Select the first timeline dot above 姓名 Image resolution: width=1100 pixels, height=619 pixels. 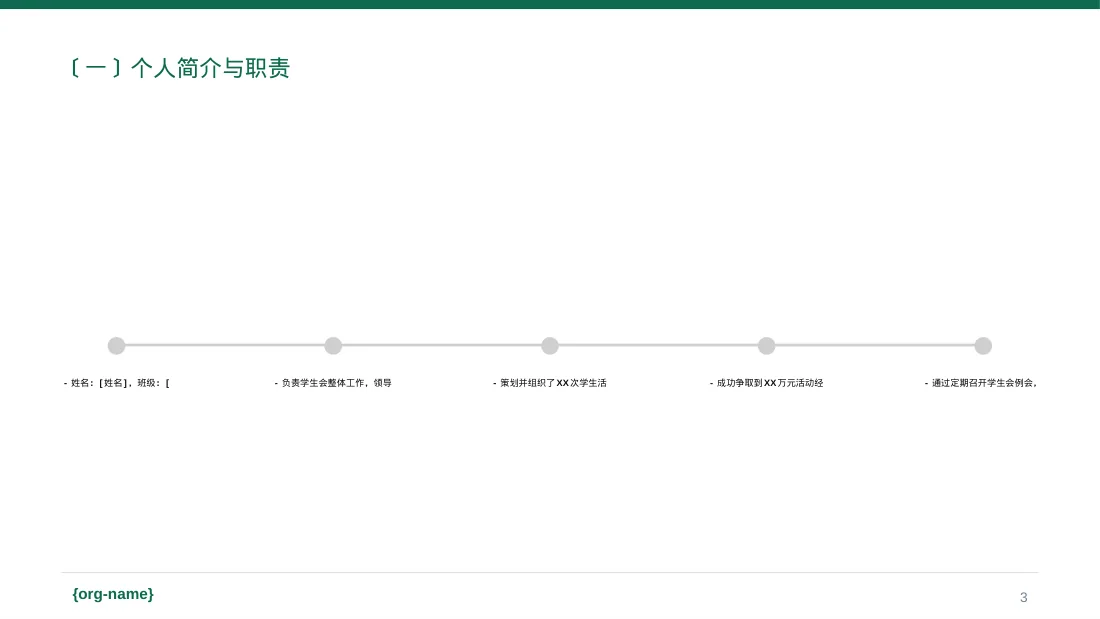[x=116, y=345]
